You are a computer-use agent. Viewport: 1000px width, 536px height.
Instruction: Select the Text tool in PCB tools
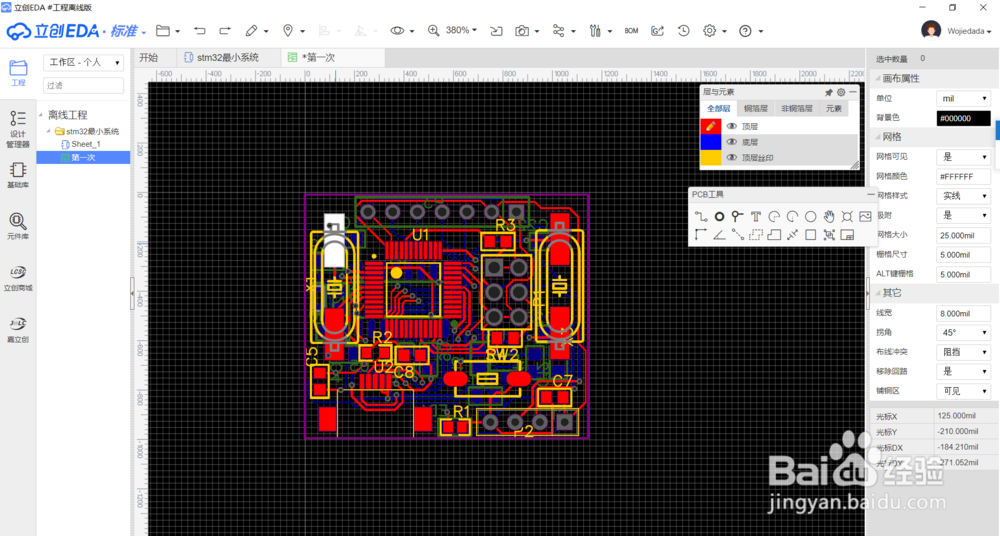click(756, 216)
